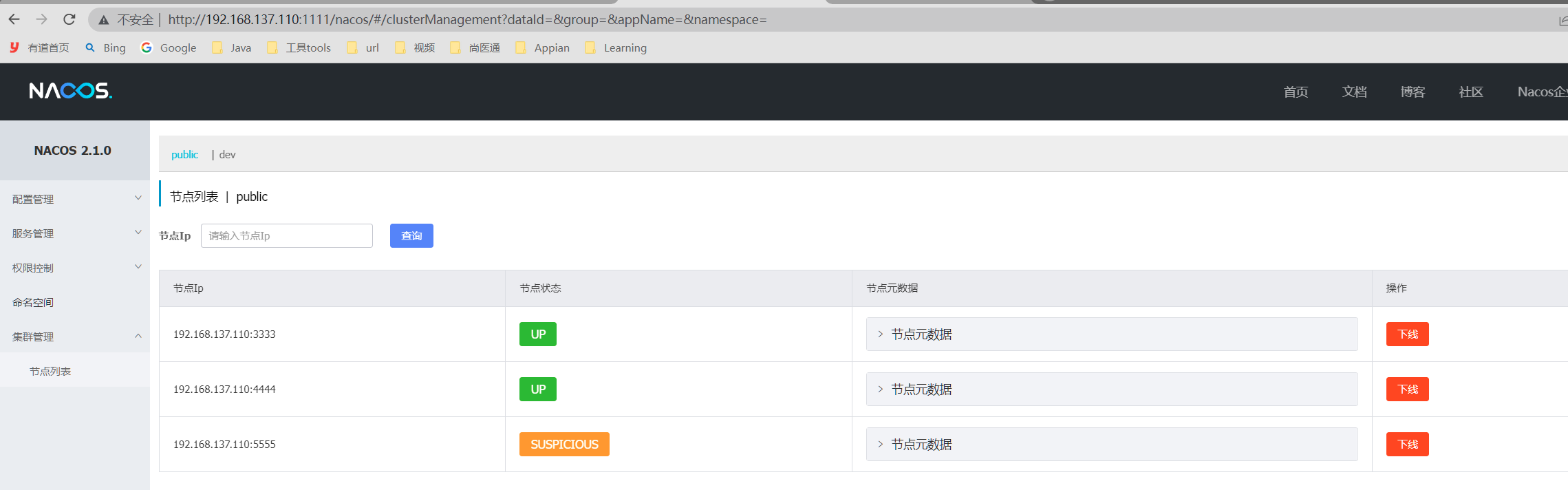Open the Appian bookmark folder
The height and width of the screenshot is (490, 1568).
(543, 47)
